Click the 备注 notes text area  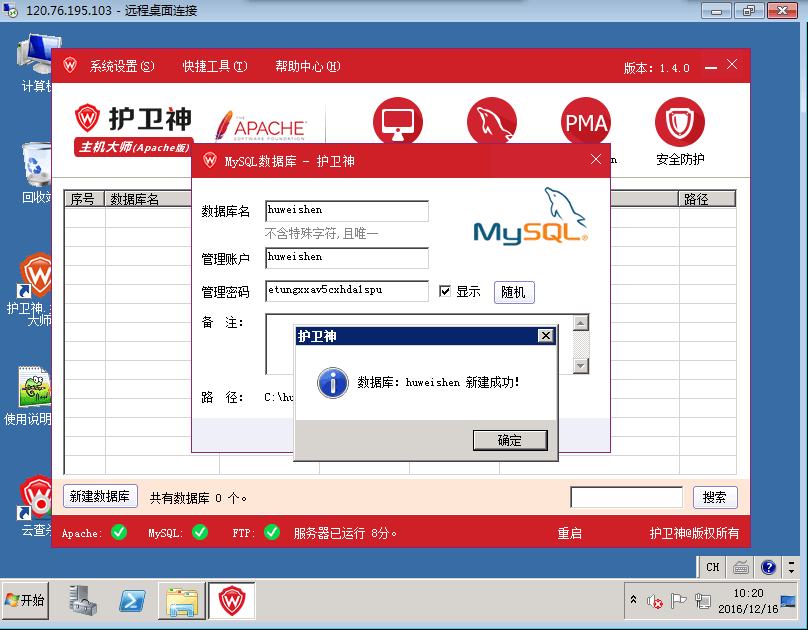(x=419, y=344)
